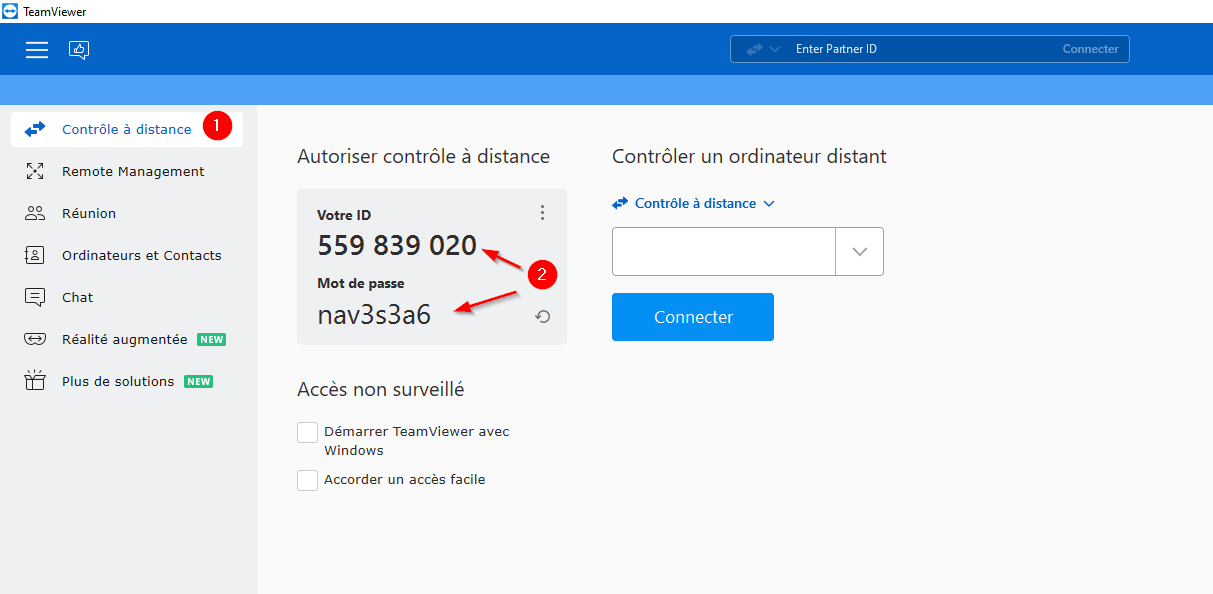1213x594 pixels.
Task: Switch to the Chat section
Action: click(77, 297)
